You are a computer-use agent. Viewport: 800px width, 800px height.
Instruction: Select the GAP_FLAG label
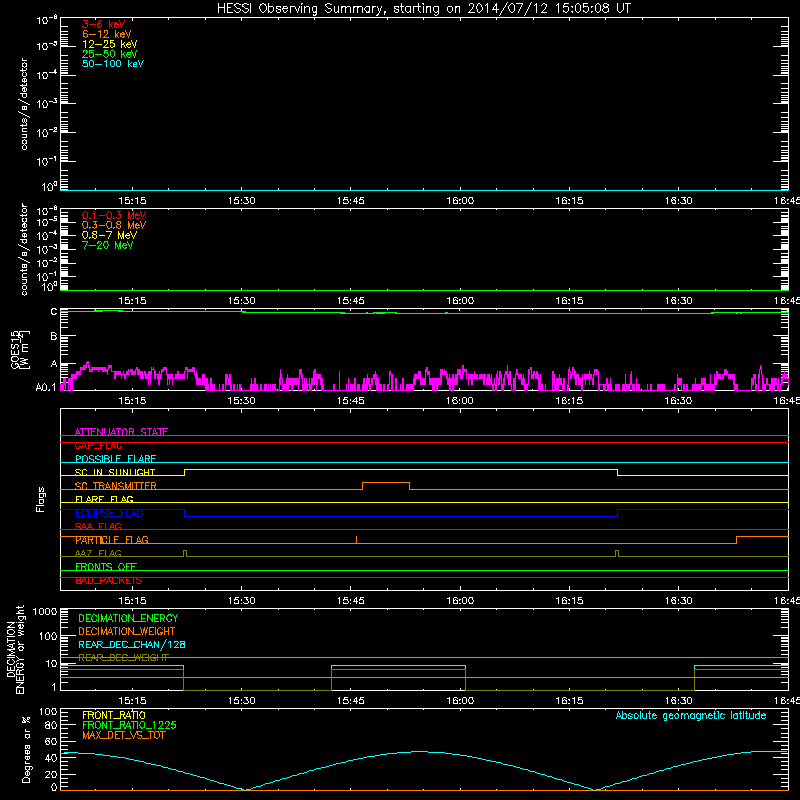[98, 445]
